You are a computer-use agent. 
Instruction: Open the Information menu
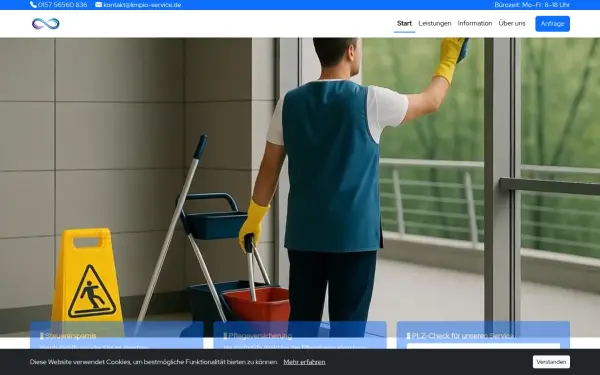point(475,23)
